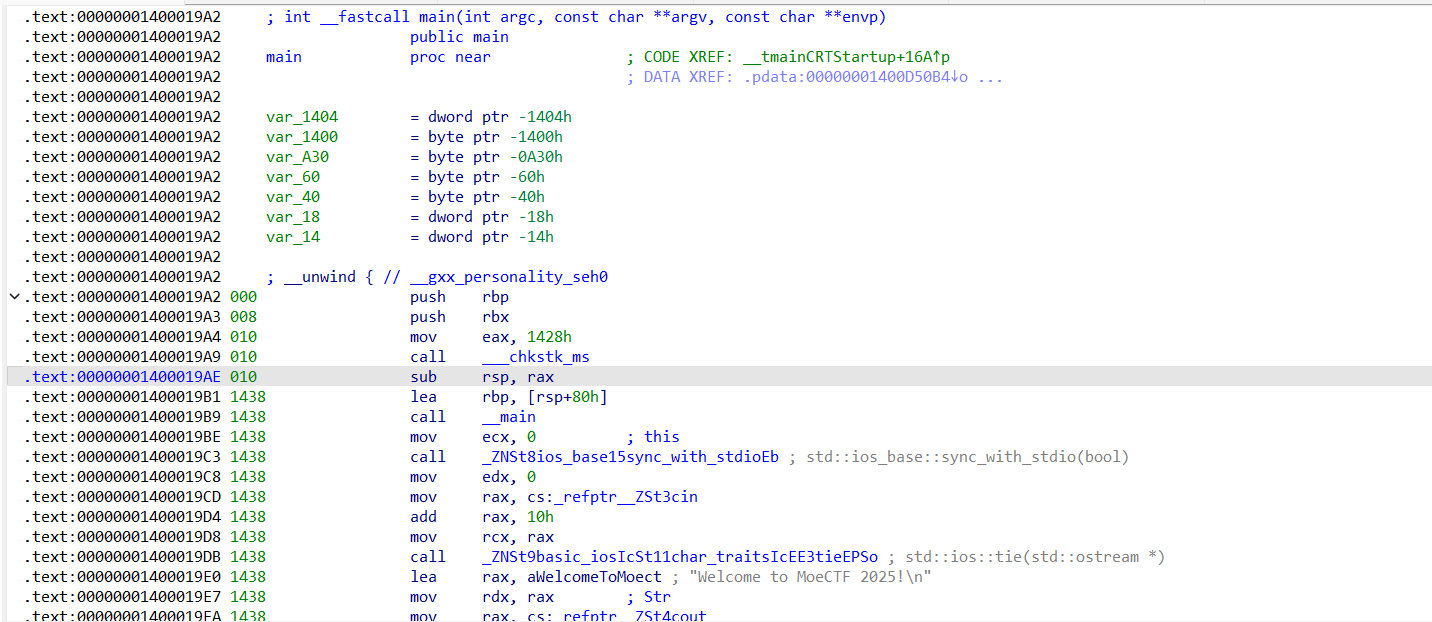Select the var_40 variable name
This screenshot has height=622, width=1432.
293,197
